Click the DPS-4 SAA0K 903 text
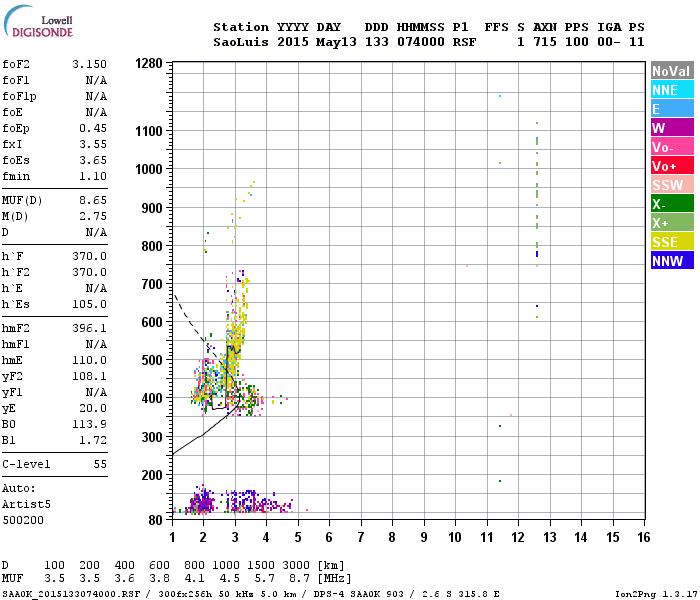700x600 pixels. click(x=358, y=594)
